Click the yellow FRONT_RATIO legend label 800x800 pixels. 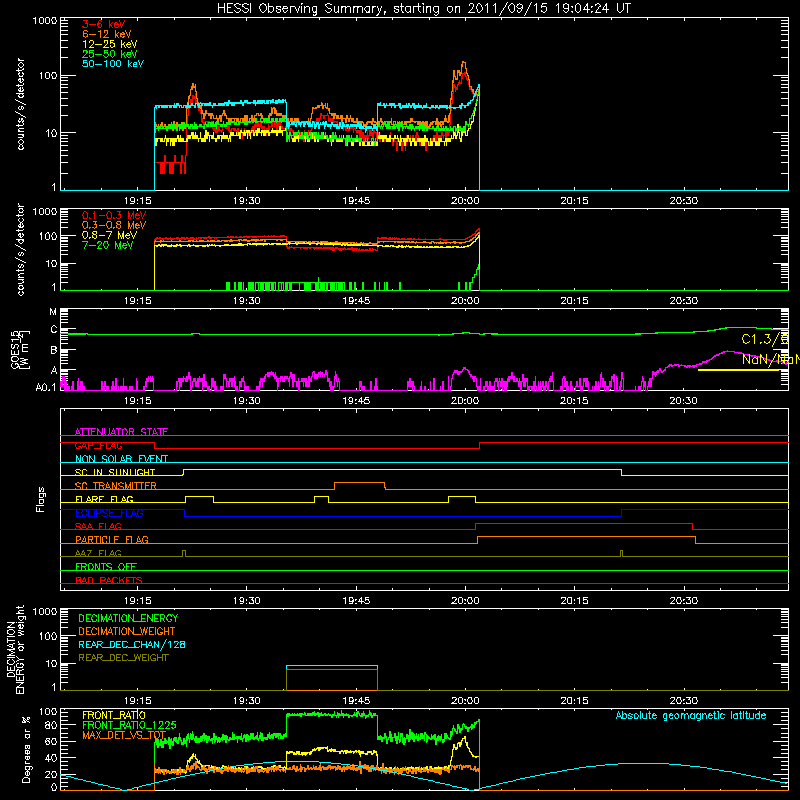point(114,715)
